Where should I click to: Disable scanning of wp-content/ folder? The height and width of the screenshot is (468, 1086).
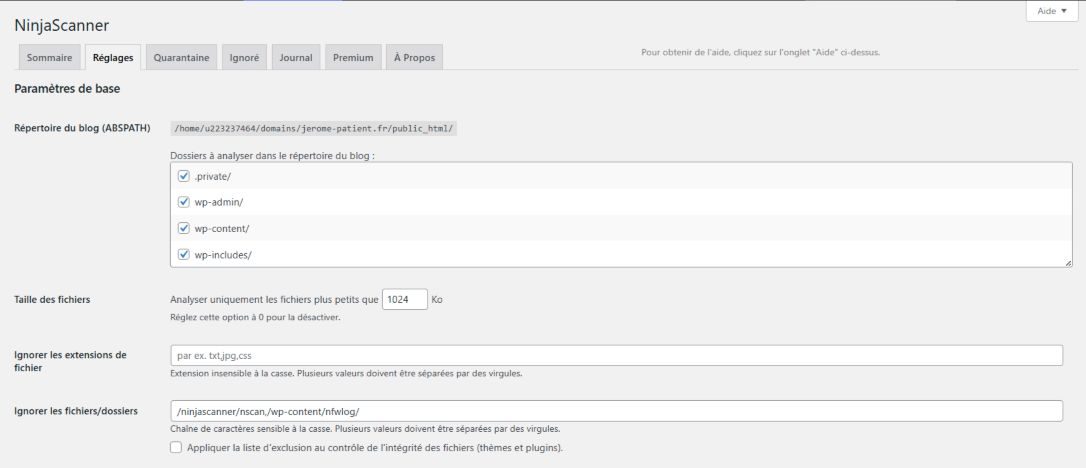(x=184, y=228)
